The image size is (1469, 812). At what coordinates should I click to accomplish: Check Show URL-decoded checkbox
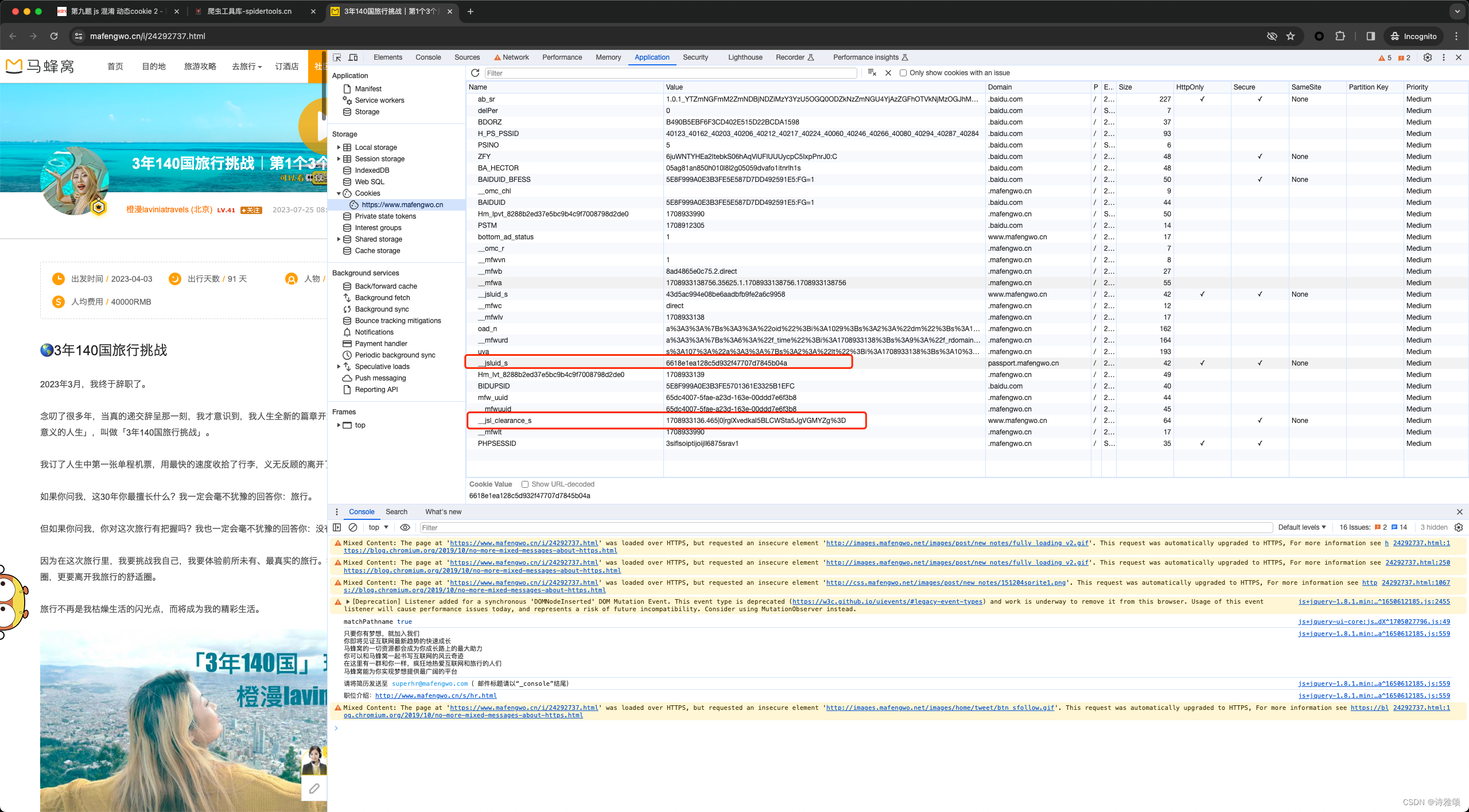click(x=524, y=484)
